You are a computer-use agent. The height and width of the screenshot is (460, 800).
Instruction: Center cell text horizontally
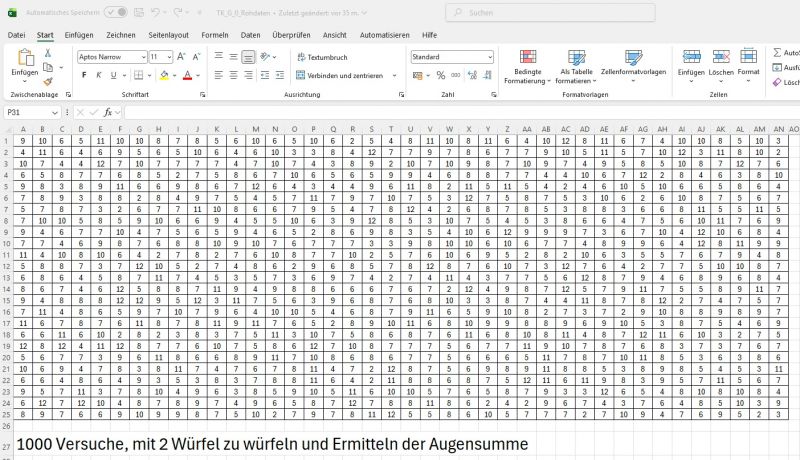[x=233, y=75]
